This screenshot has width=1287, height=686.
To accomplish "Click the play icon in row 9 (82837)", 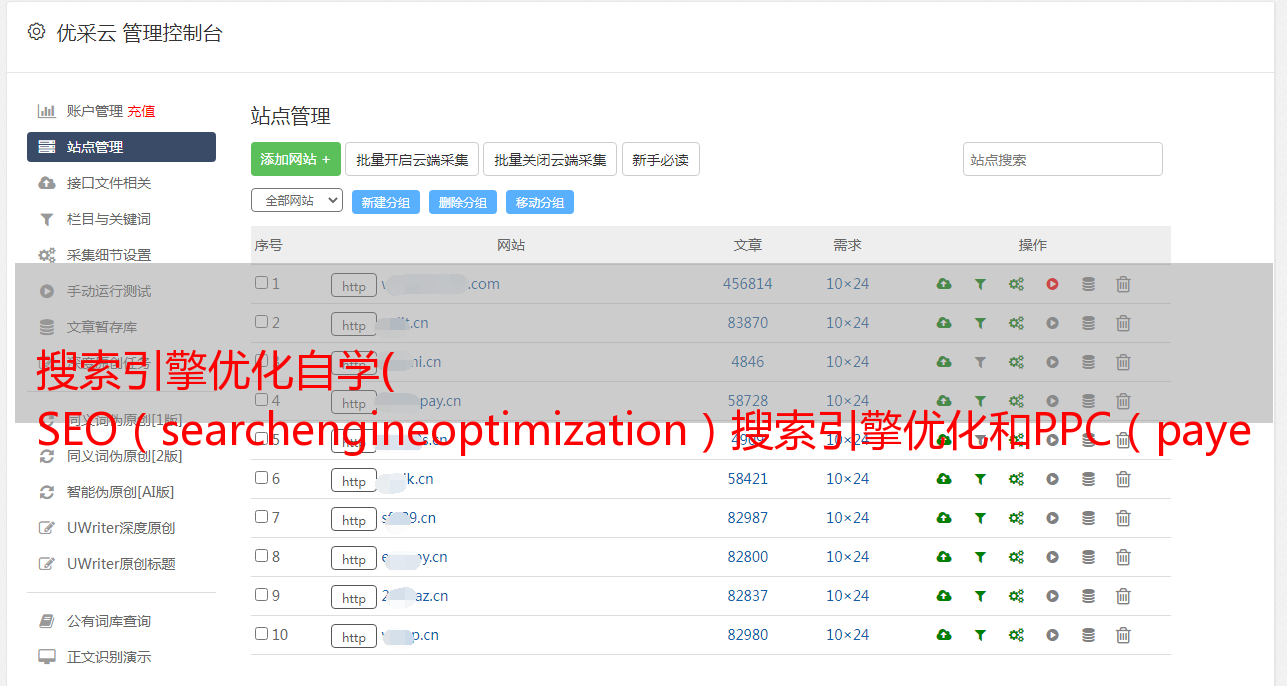I will point(1052,596).
